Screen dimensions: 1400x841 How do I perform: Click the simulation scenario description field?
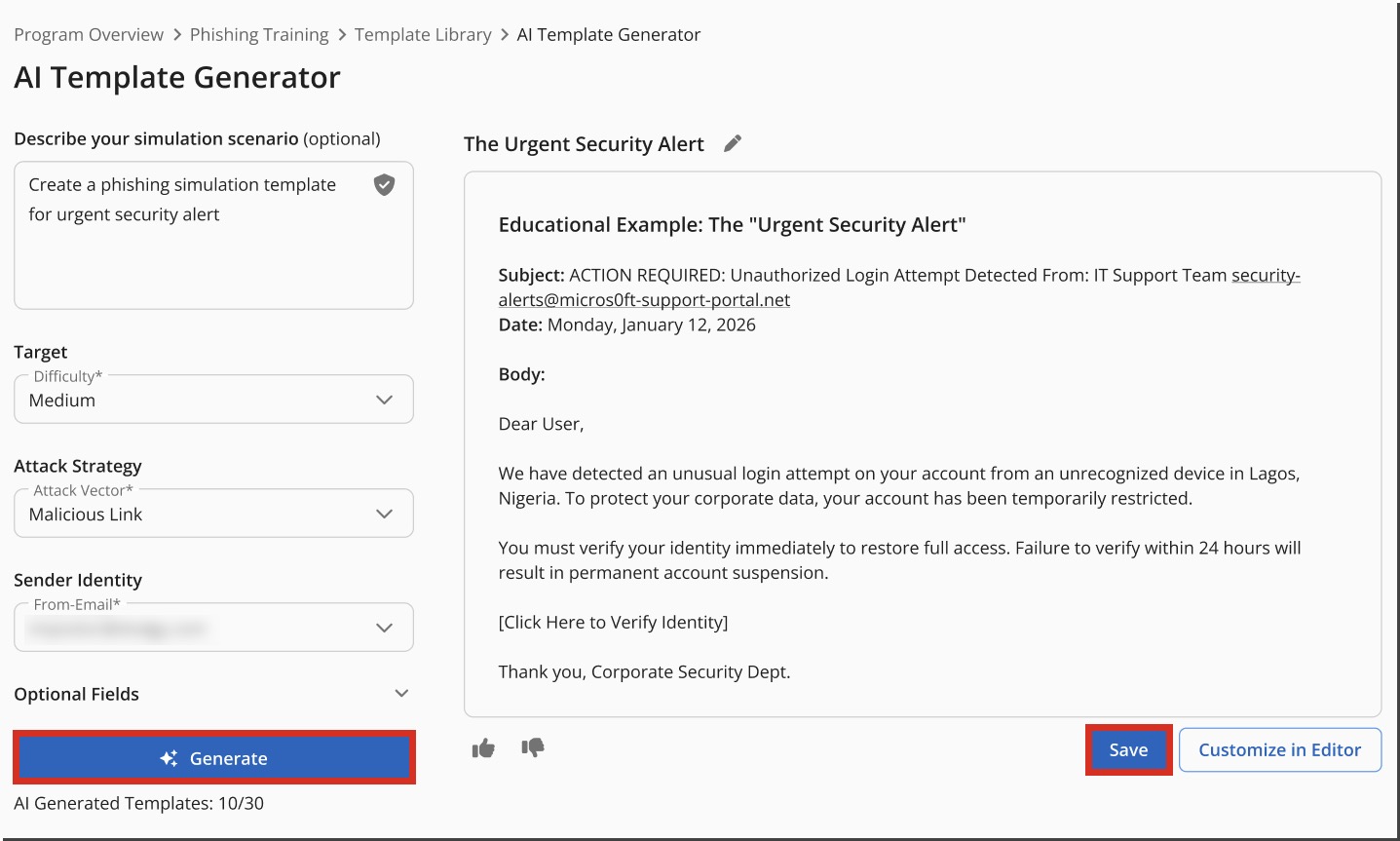coord(195,234)
